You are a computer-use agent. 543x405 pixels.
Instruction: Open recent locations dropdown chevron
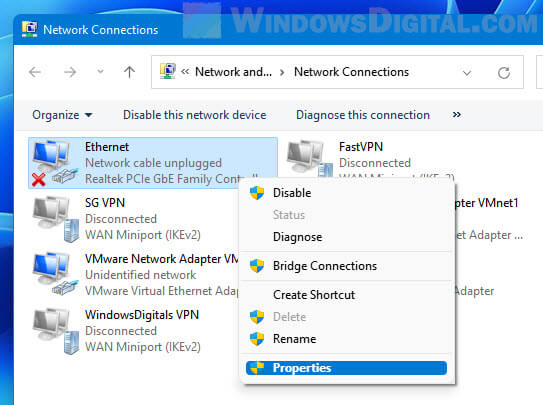[x=100, y=72]
